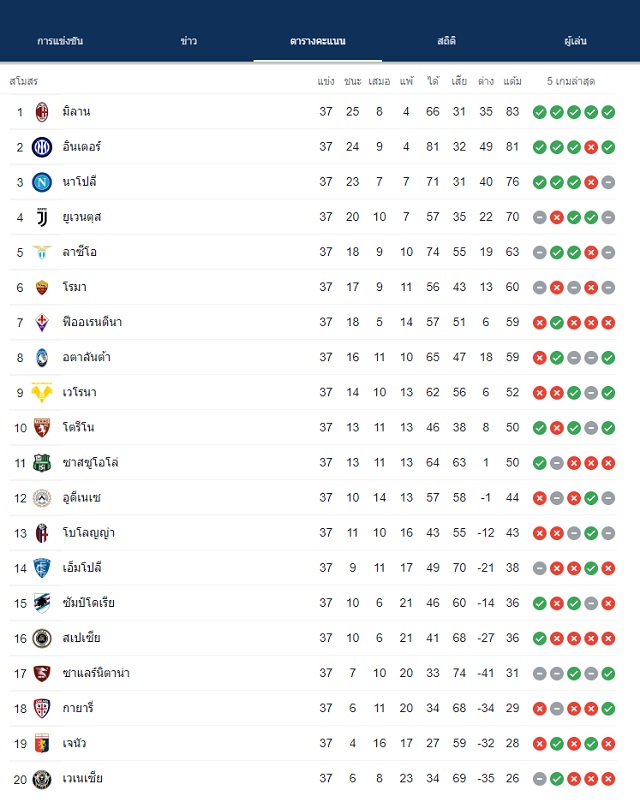640x802 pixels.
Task: Click the แต้ม column header
Action: [512, 81]
